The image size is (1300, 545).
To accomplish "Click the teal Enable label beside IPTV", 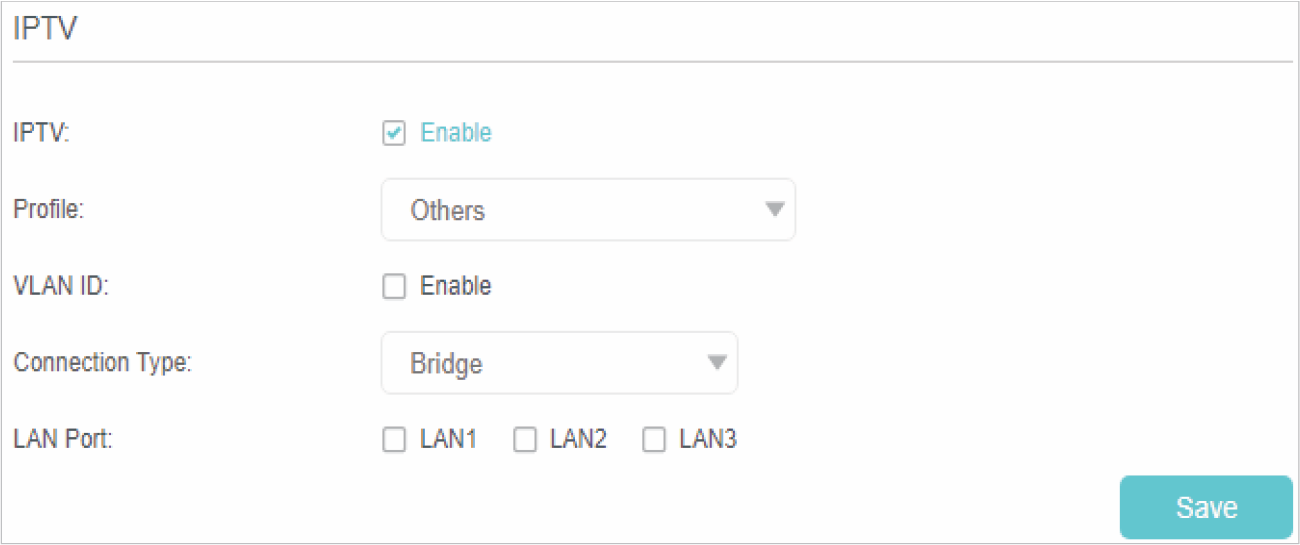I will pos(455,133).
